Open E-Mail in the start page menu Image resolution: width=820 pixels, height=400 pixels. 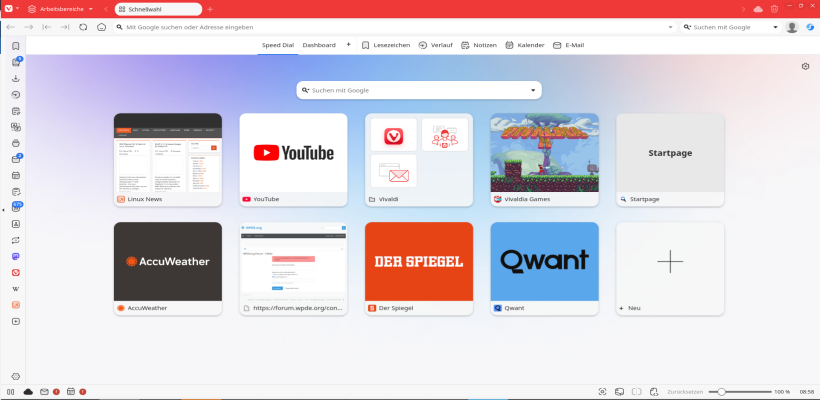568,45
